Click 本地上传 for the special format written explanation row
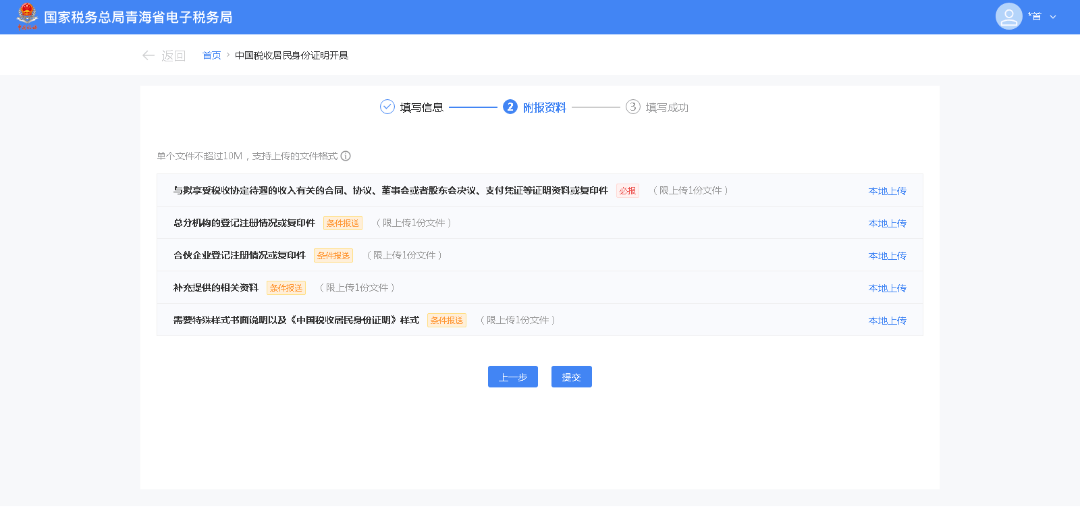 887,320
